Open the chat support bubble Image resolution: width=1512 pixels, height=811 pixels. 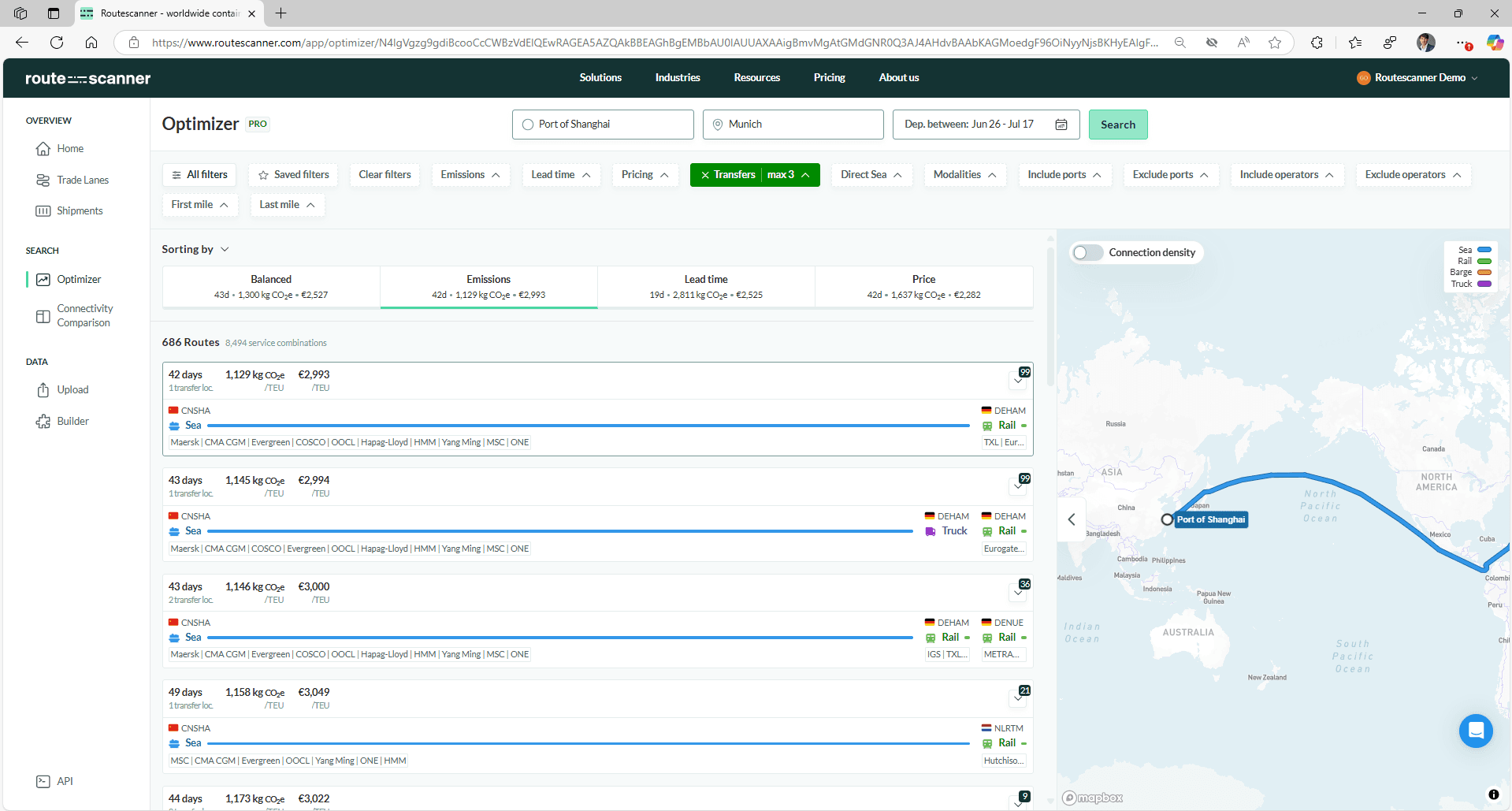(1476, 731)
